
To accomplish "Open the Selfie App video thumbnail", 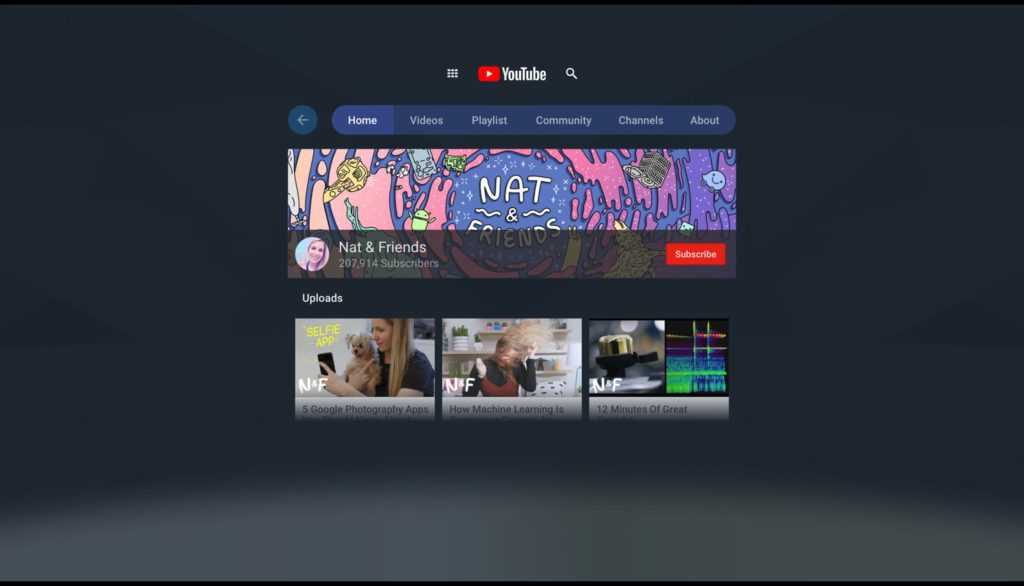I will coord(365,357).
